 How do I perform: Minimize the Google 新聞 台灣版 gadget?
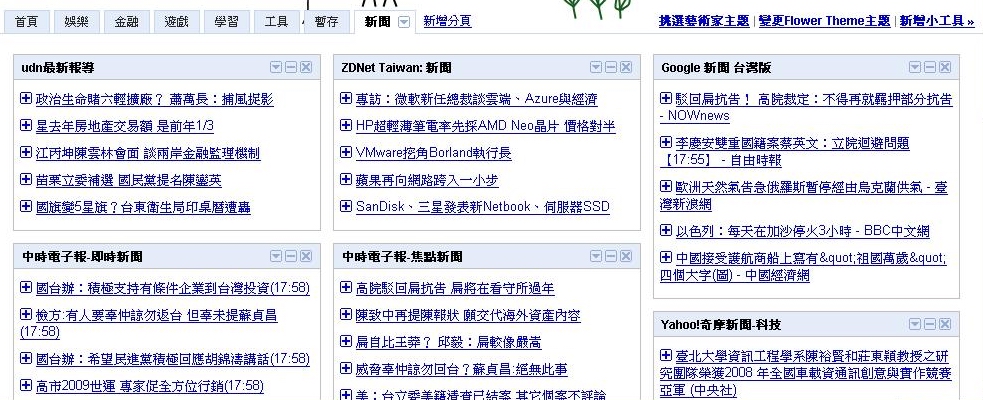[930, 67]
